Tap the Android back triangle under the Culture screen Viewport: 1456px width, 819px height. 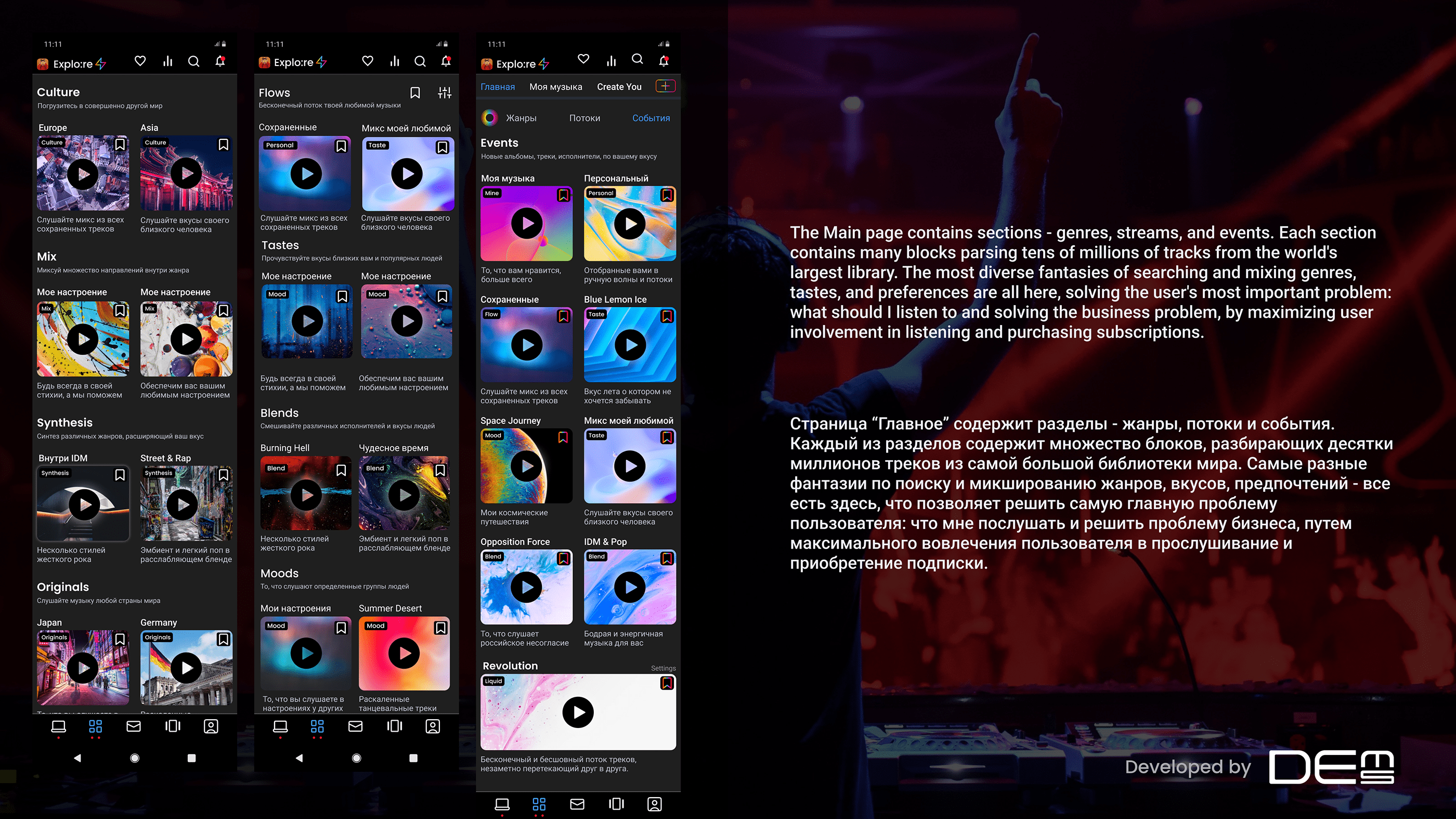coord(77,758)
